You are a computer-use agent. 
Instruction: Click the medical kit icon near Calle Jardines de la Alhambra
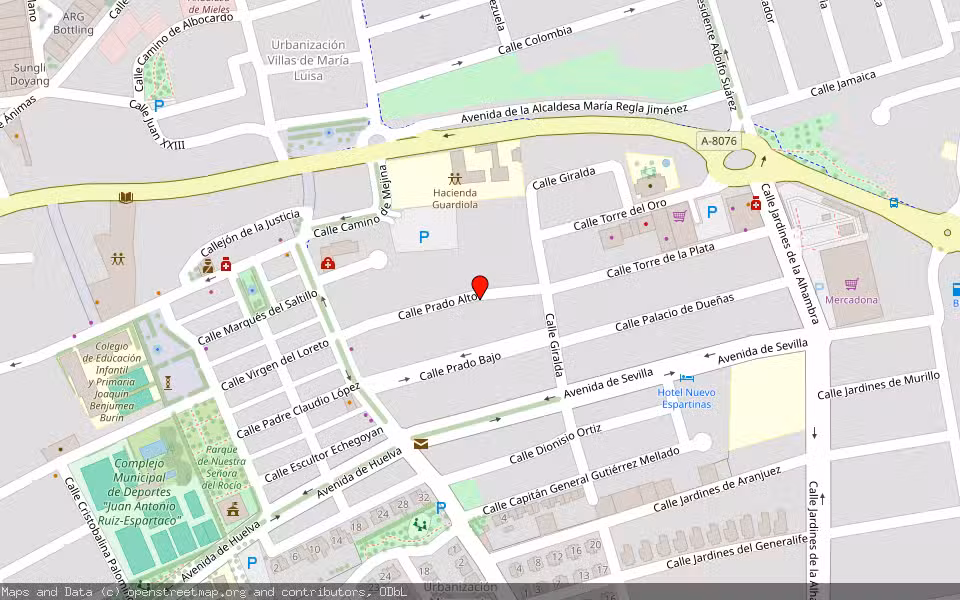point(756,204)
